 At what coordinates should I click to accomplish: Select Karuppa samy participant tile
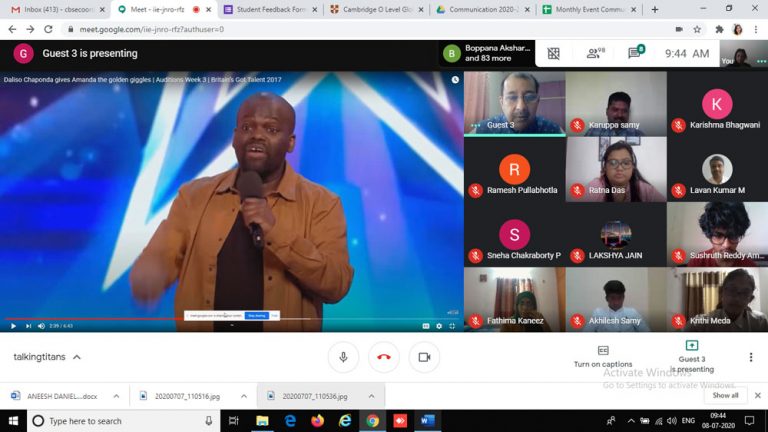coord(616,103)
